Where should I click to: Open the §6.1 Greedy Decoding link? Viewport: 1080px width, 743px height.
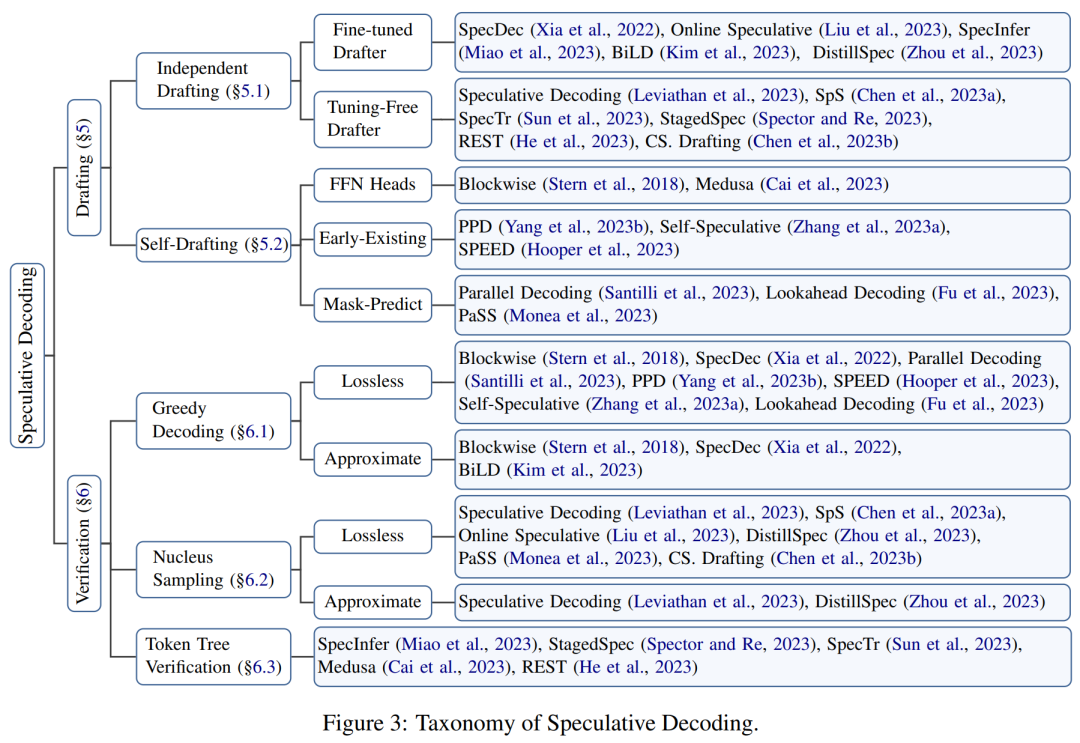[255, 432]
